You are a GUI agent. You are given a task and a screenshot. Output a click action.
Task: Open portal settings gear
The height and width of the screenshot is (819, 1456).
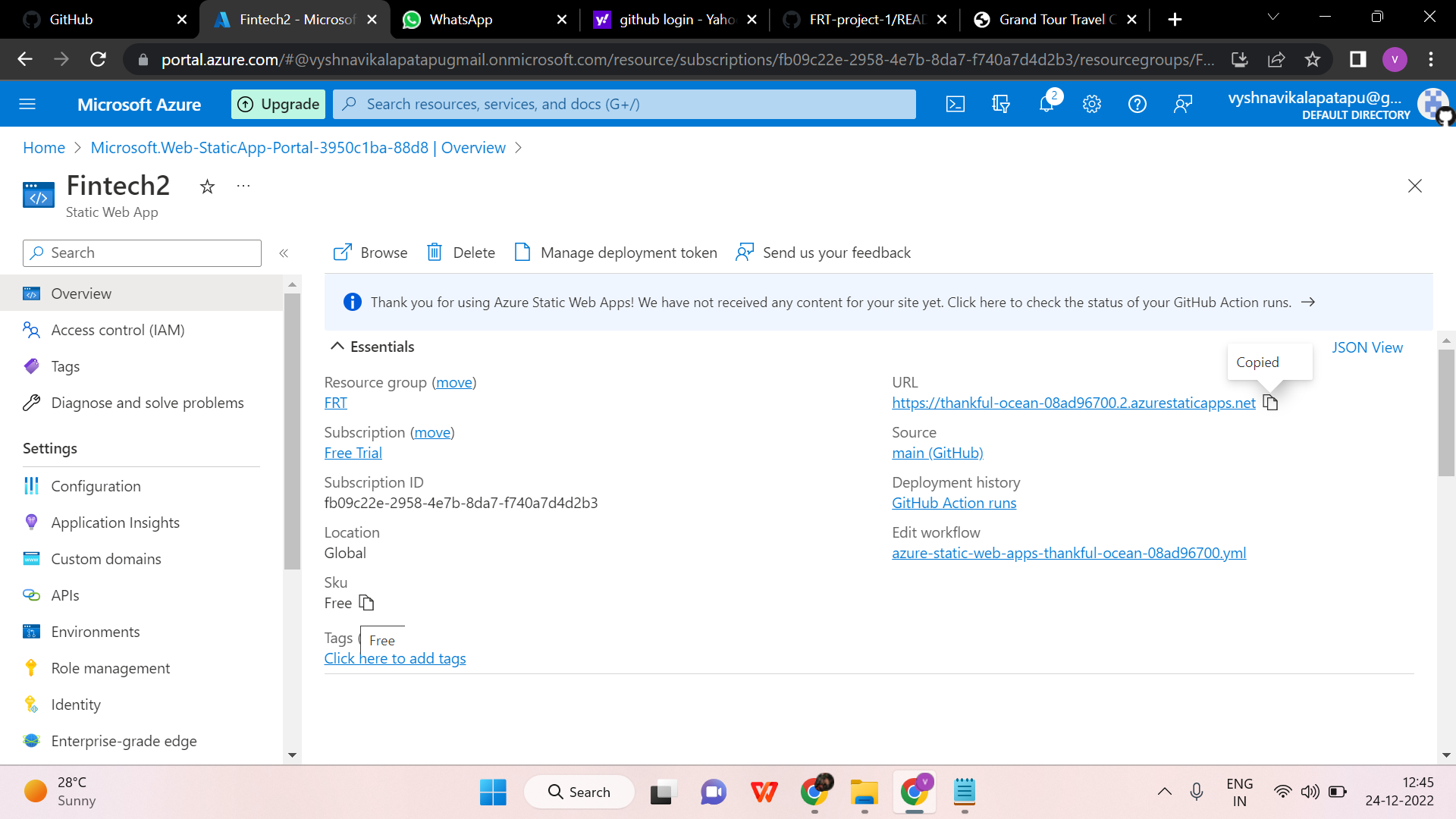(1092, 104)
